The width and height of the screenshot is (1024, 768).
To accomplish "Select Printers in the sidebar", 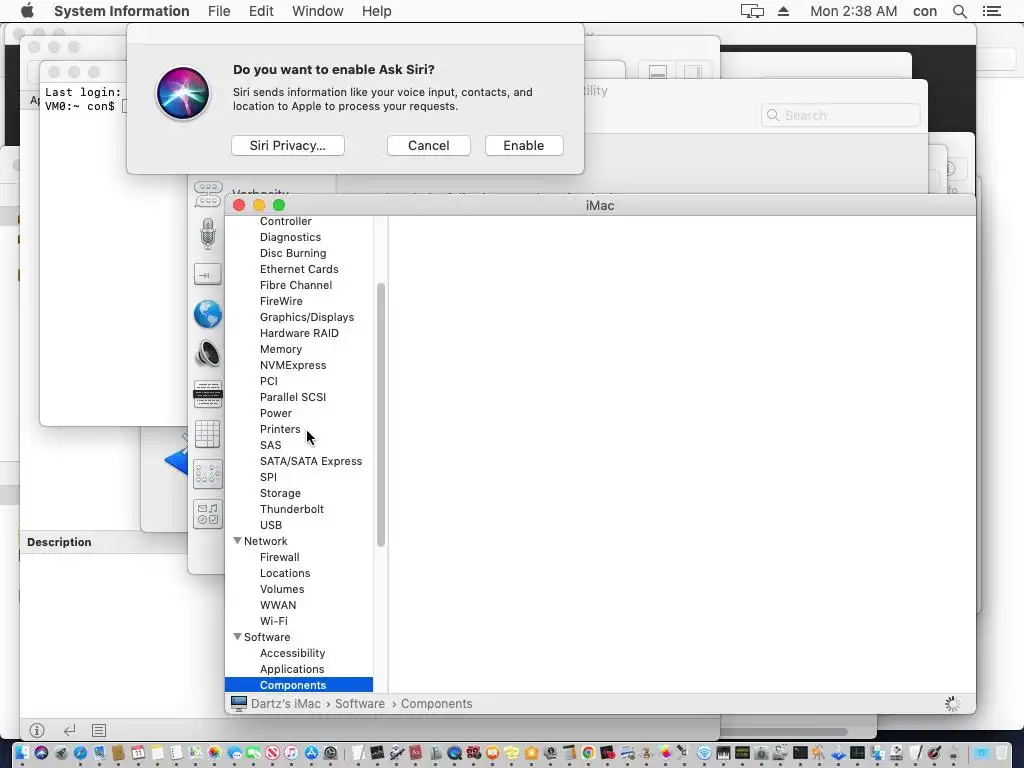I will [x=280, y=429].
